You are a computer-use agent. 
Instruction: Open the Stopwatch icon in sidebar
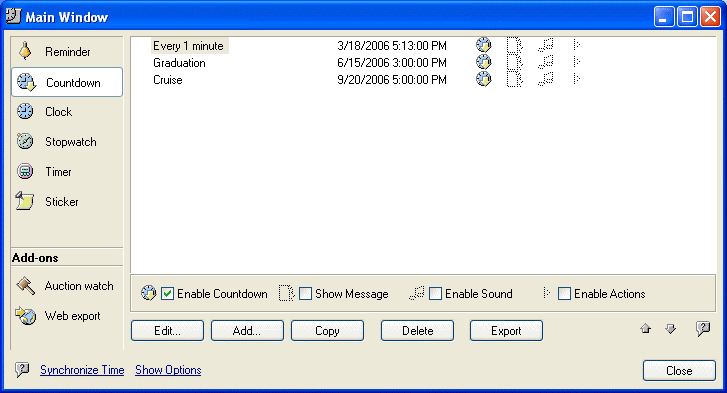(25, 141)
